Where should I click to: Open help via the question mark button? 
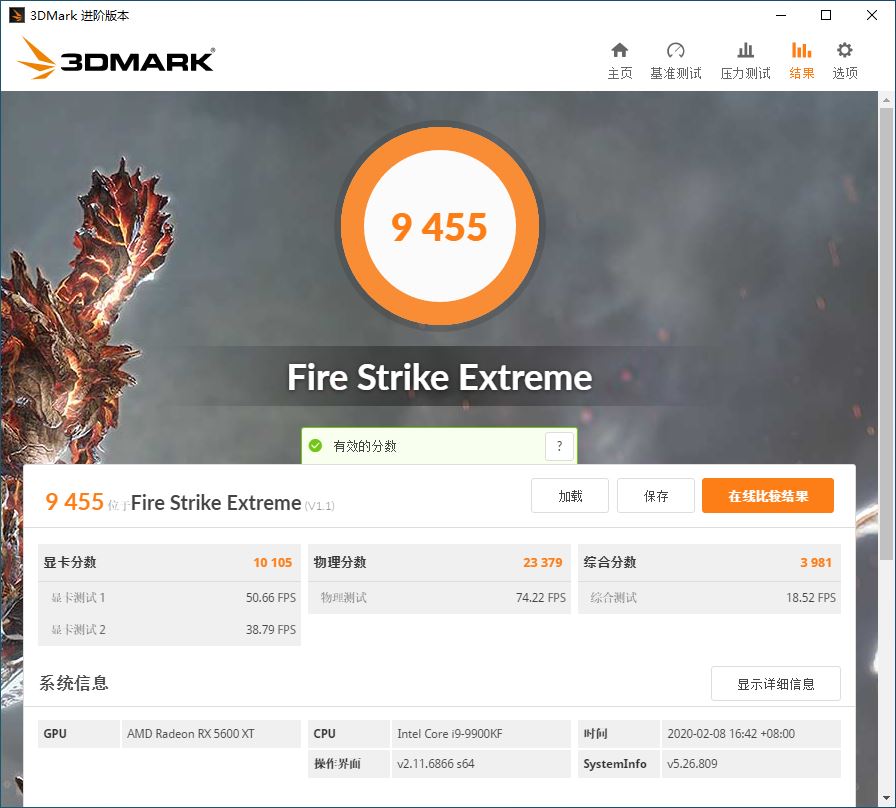coord(559,447)
